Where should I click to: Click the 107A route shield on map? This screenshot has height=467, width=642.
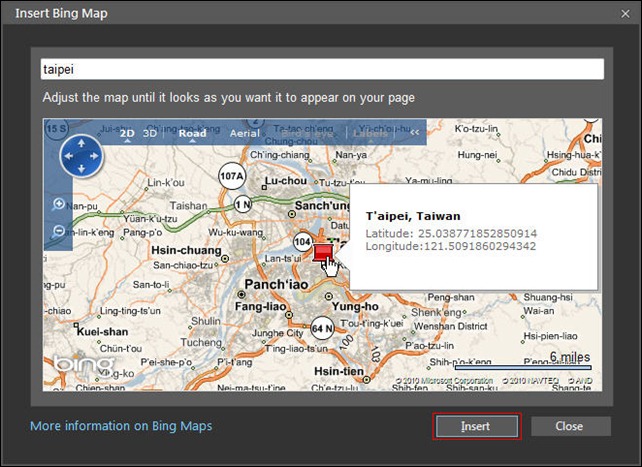(x=232, y=176)
